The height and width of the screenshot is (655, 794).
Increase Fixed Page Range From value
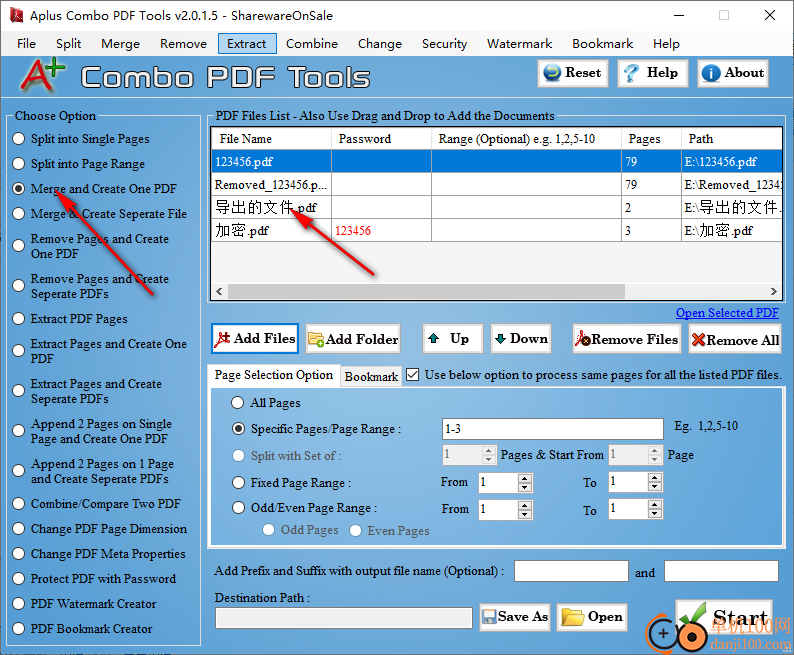(525, 478)
